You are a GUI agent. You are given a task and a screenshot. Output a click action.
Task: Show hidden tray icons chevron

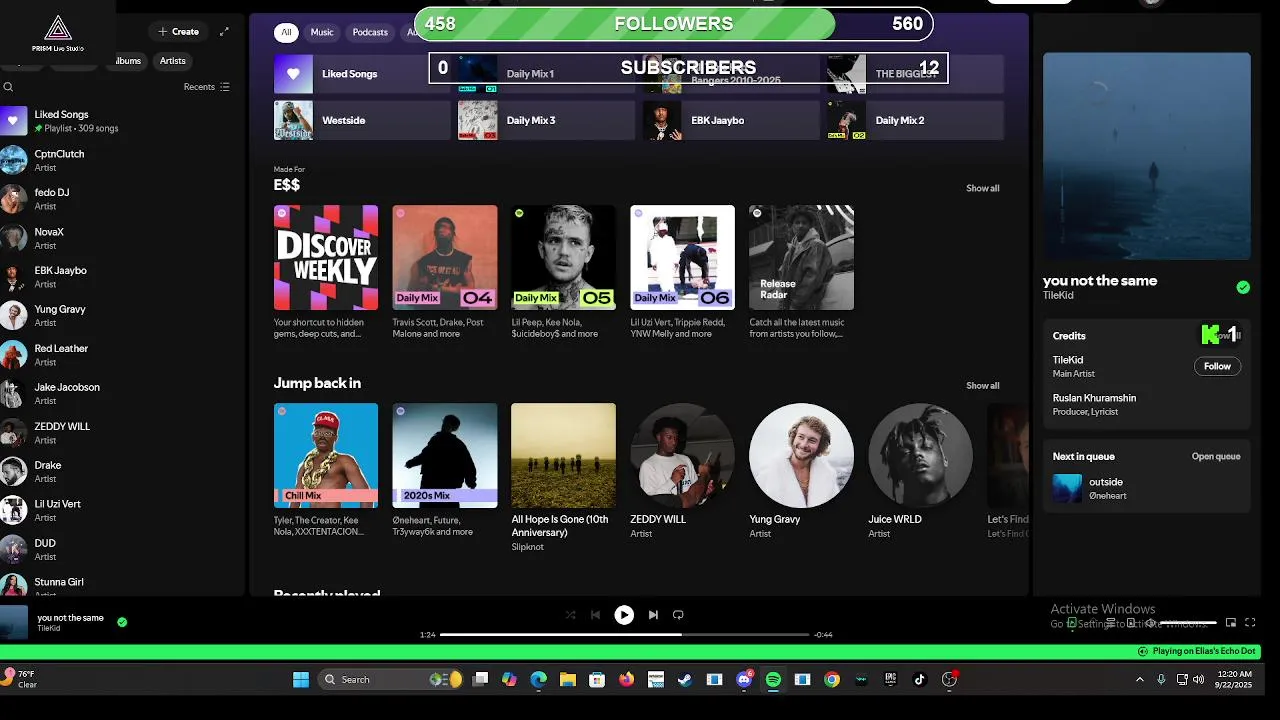click(x=1139, y=680)
